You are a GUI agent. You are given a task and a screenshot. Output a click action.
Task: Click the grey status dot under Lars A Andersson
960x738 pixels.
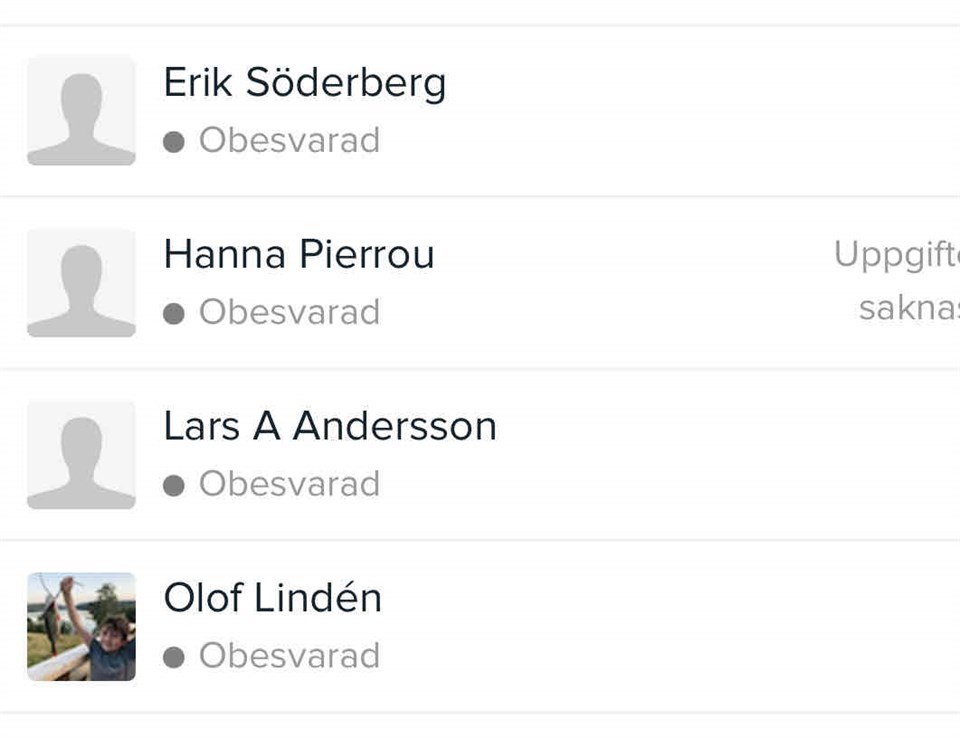[174, 486]
